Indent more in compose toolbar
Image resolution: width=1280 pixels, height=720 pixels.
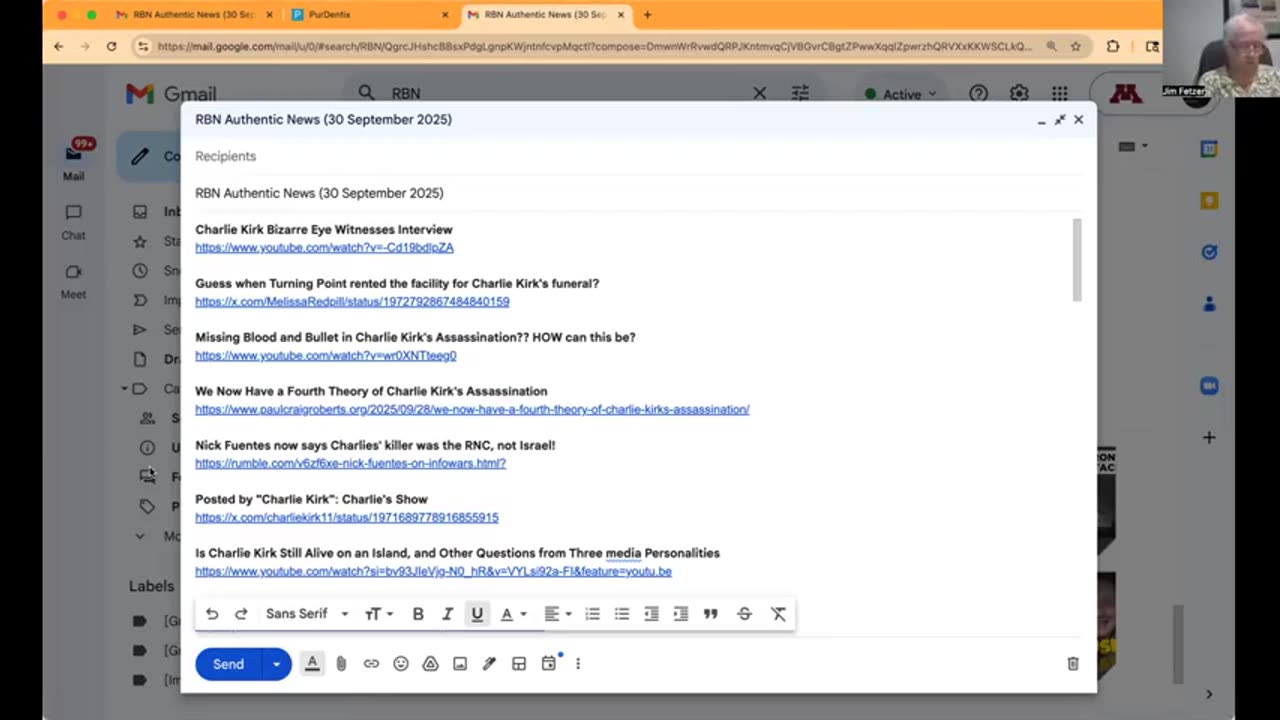[x=681, y=614]
